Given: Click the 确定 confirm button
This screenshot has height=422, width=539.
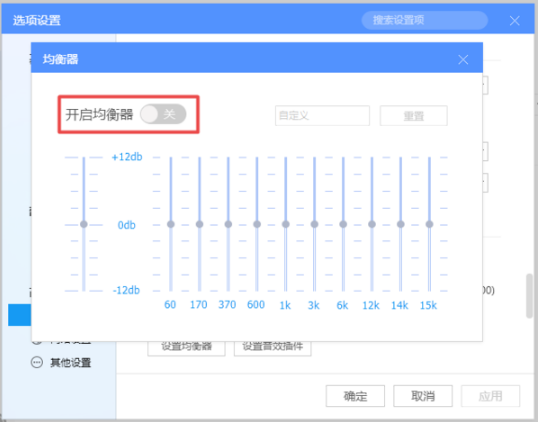Looking at the screenshot, I should coord(355,396).
